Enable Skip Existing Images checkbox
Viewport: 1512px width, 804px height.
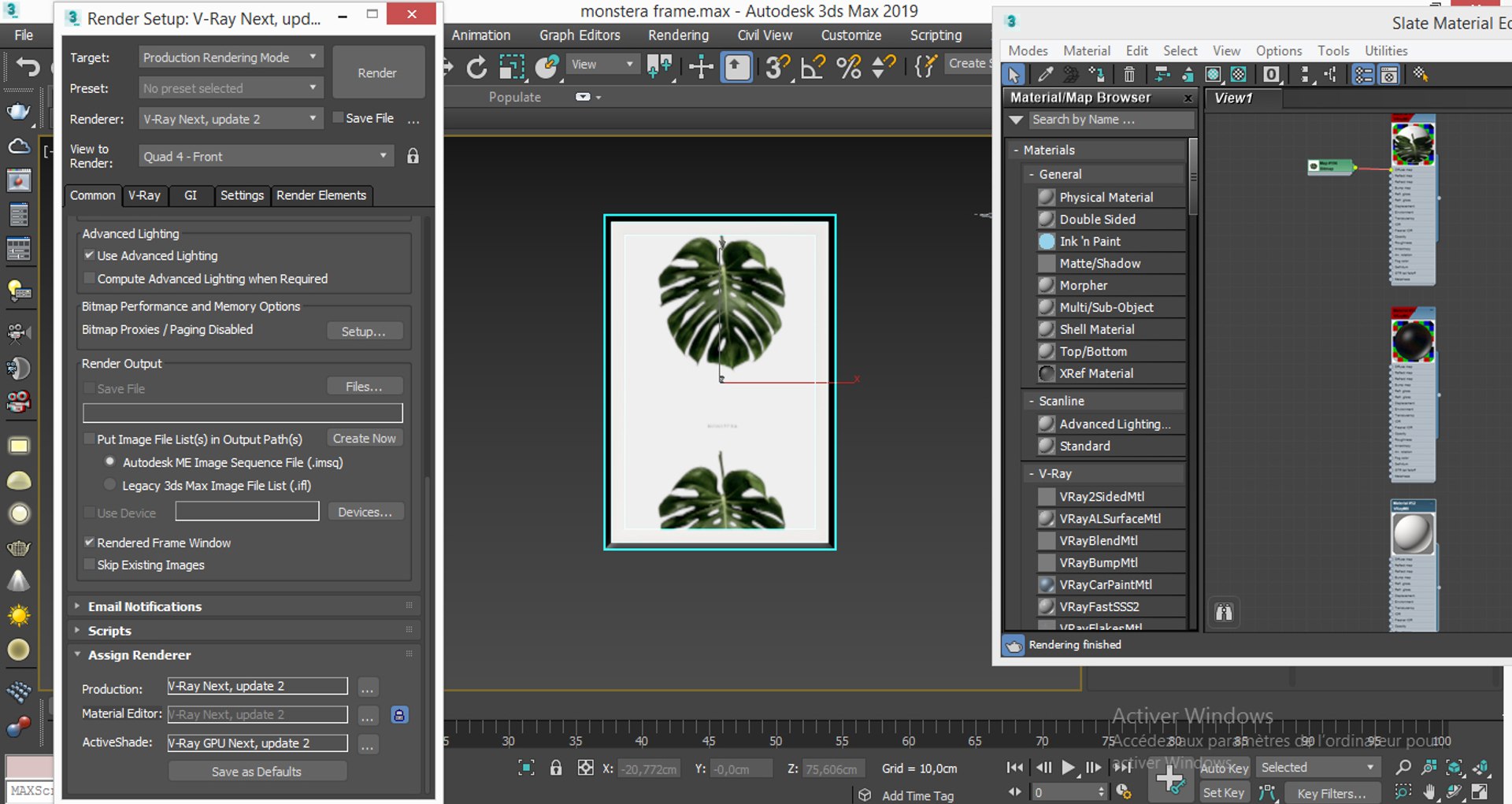point(89,565)
